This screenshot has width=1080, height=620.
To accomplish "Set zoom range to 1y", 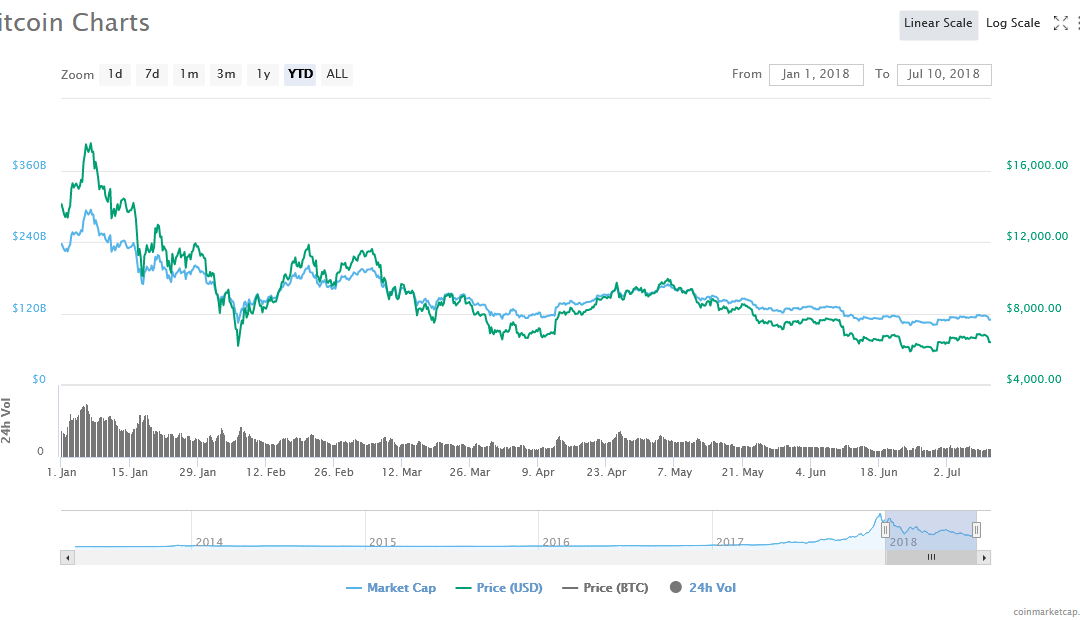I will (x=263, y=74).
